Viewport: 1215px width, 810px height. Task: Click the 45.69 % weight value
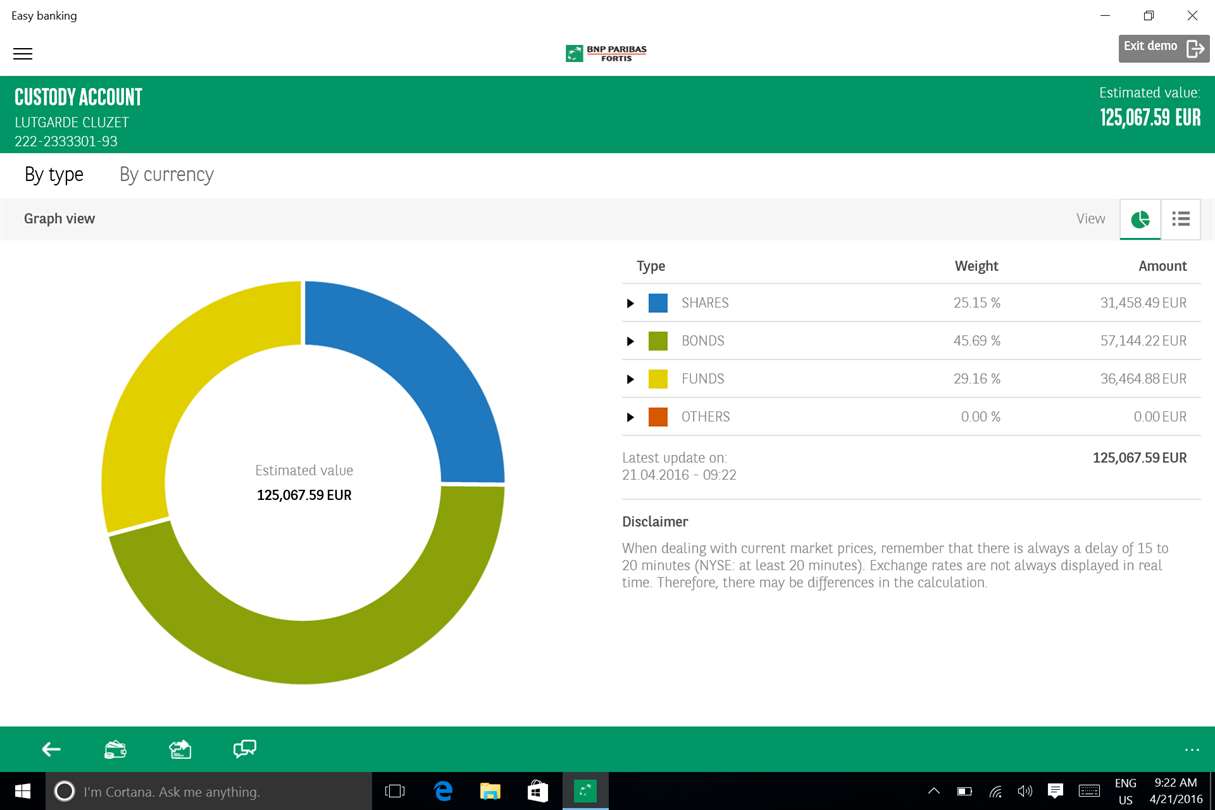977,341
